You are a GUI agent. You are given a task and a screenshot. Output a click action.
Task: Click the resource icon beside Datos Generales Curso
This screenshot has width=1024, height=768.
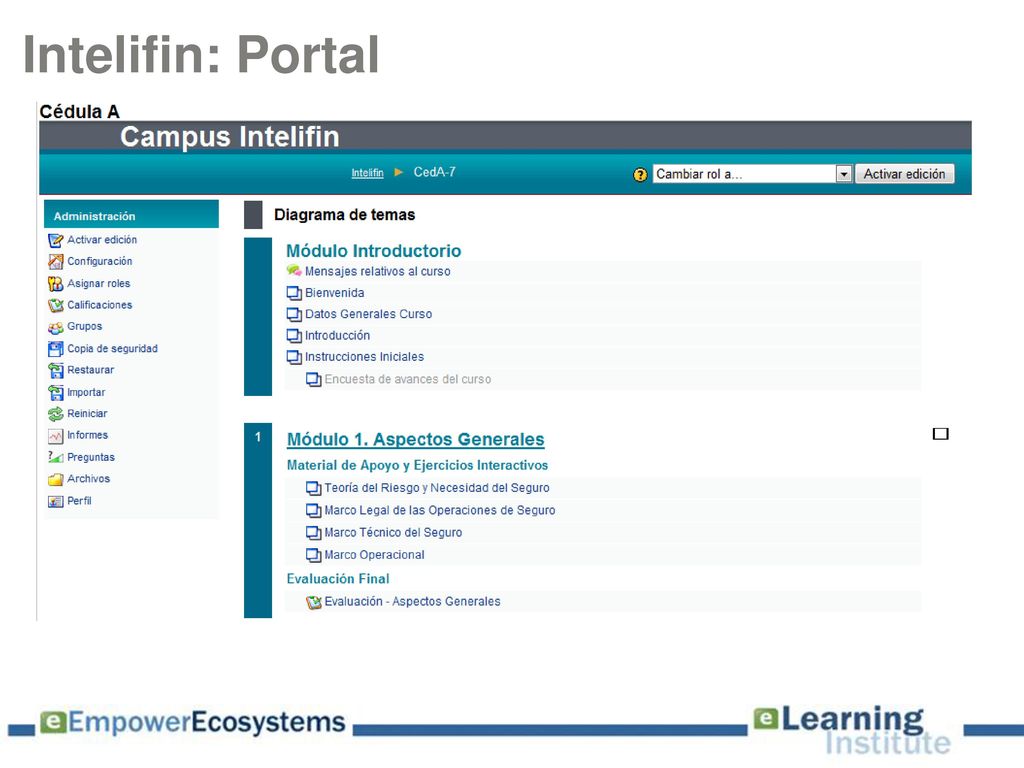point(294,315)
